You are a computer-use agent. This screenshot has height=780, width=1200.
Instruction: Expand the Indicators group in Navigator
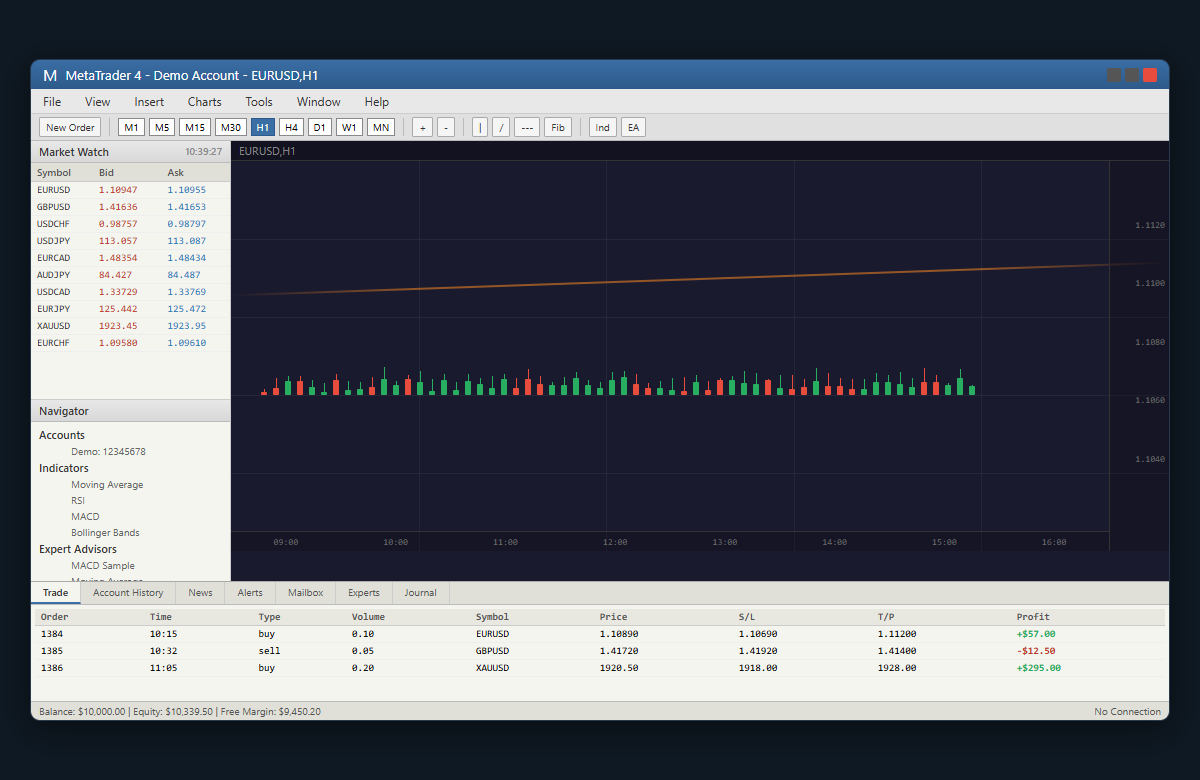pos(63,468)
